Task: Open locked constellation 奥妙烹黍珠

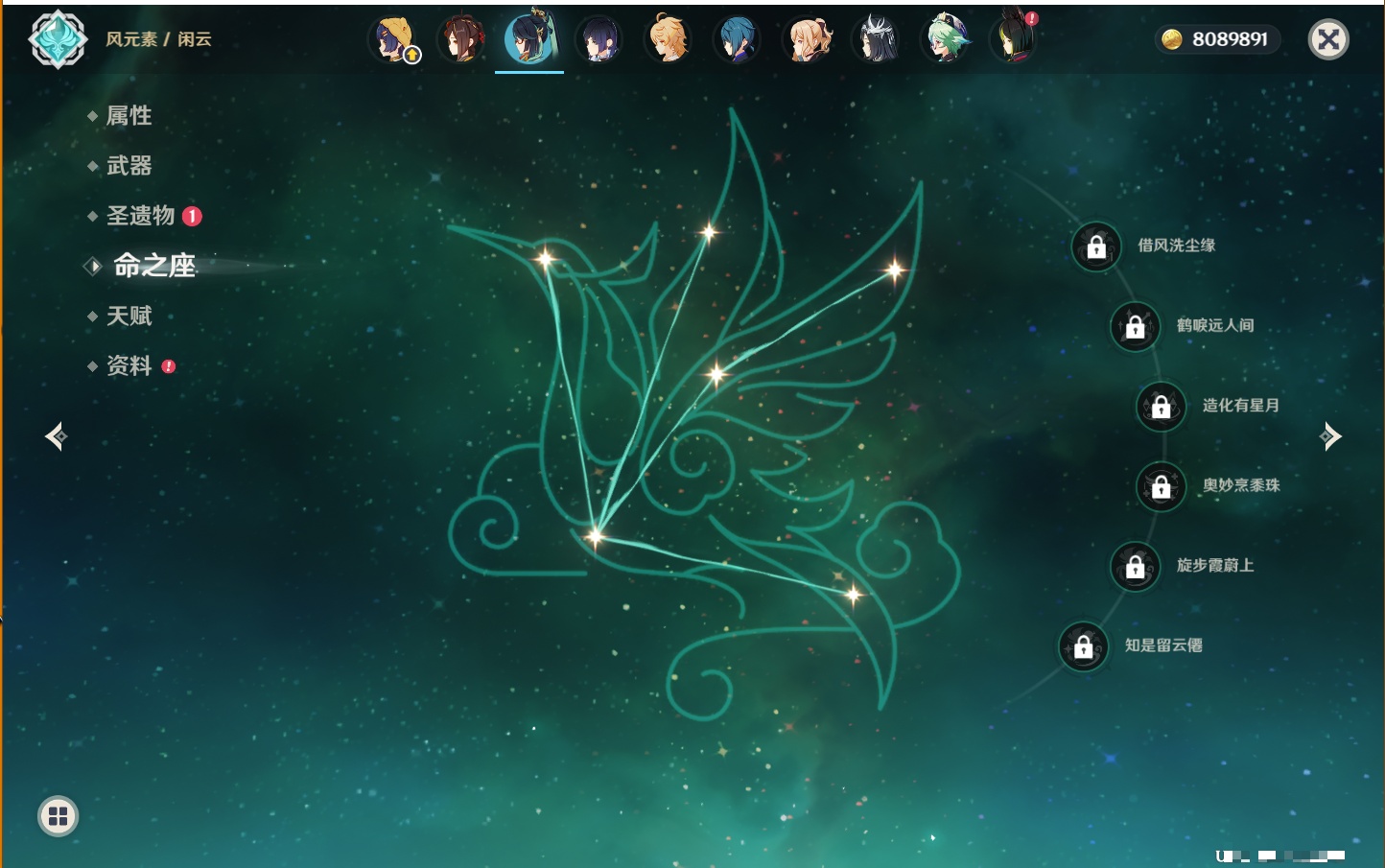Action: pyautogui.click(x=1162, y=486)
